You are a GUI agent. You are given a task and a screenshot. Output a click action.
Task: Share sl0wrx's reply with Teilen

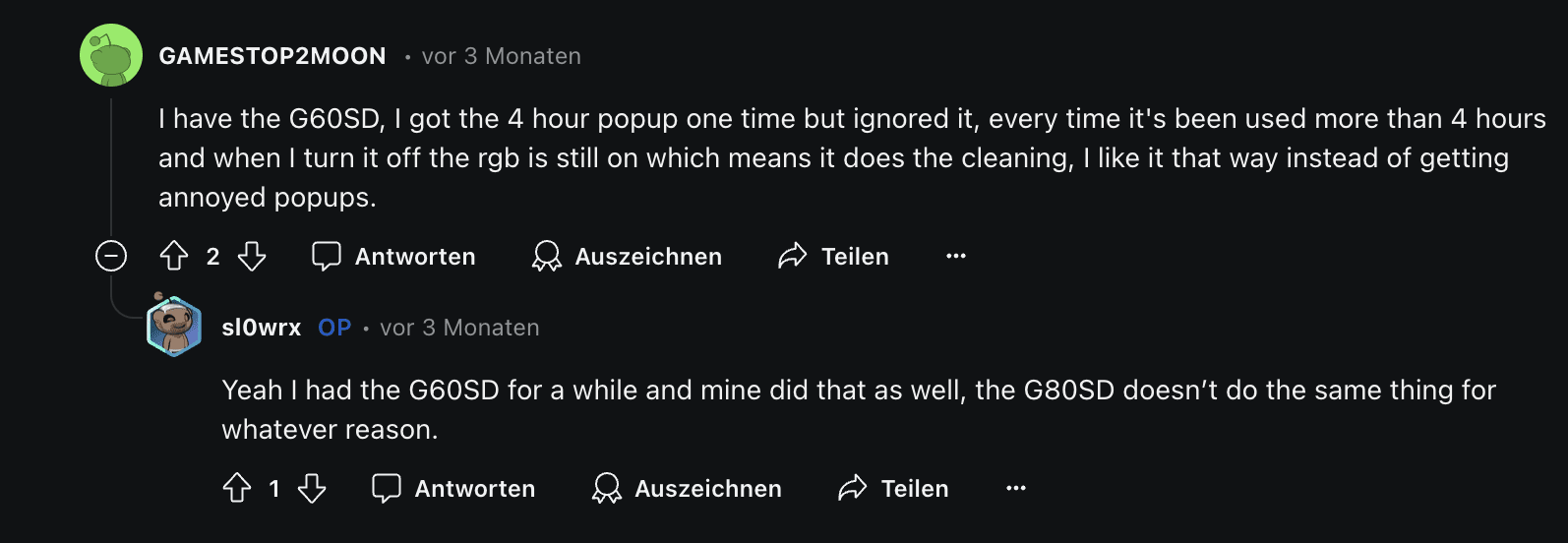894,488
